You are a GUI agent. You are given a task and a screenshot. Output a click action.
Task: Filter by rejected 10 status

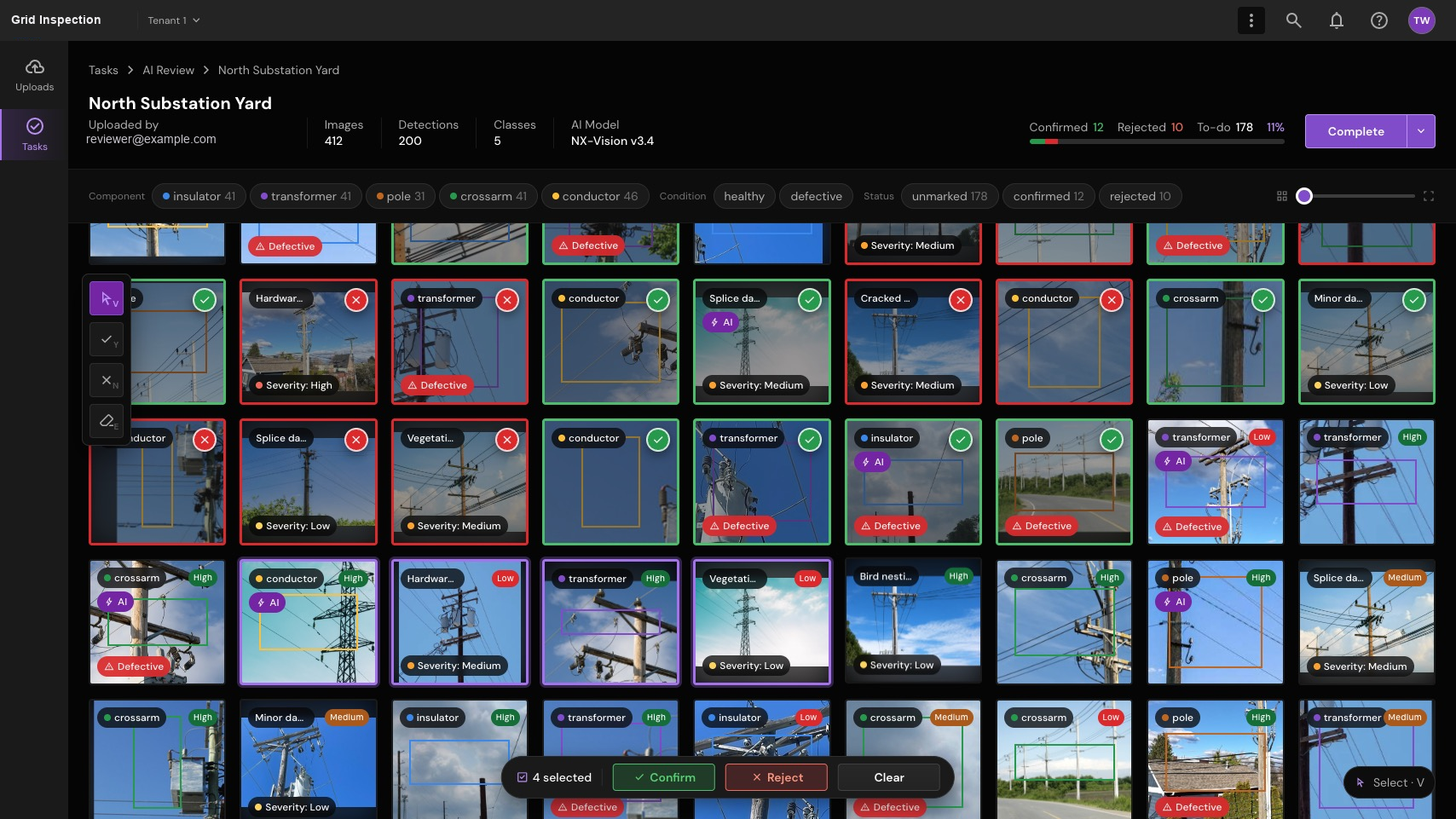click(x=1140, y=196)
